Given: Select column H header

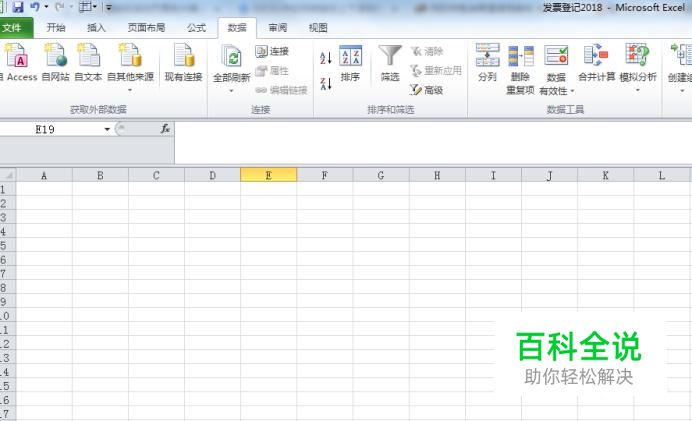Looking at the screenshot, I should click(x=437, y=175).
